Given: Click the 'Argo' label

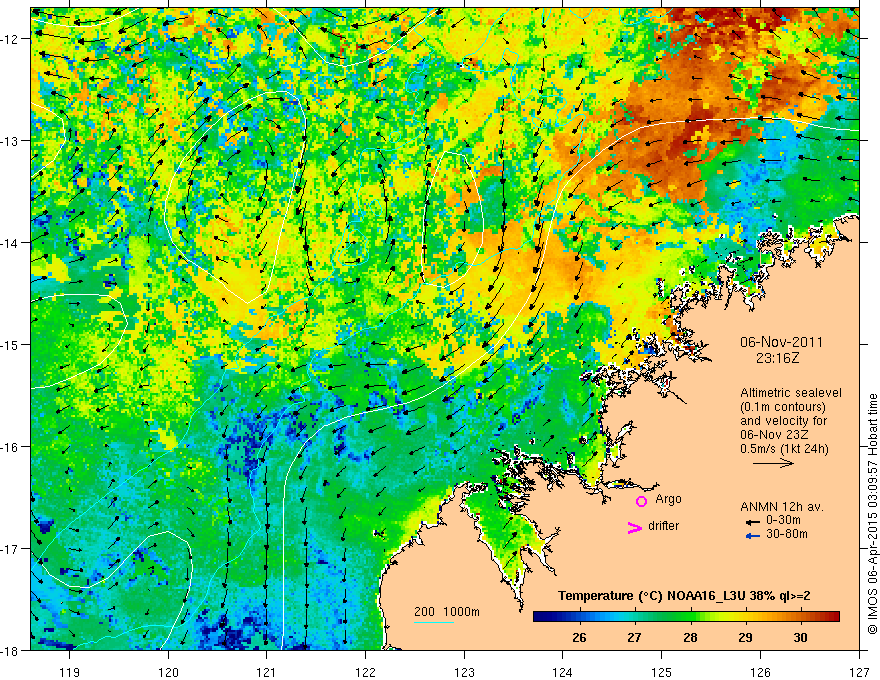Looking at the screenshot, I should (668, 499).
